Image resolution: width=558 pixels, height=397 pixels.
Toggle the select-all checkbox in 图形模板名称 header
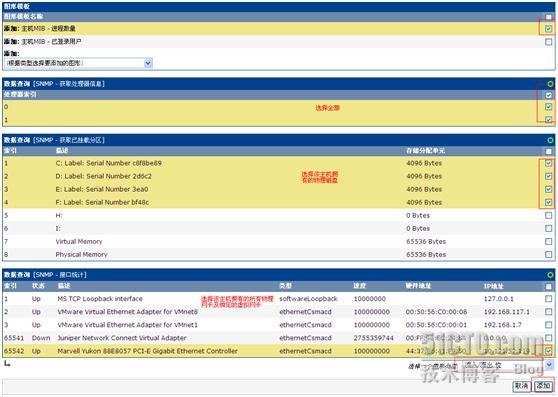[x=548, y=17]
